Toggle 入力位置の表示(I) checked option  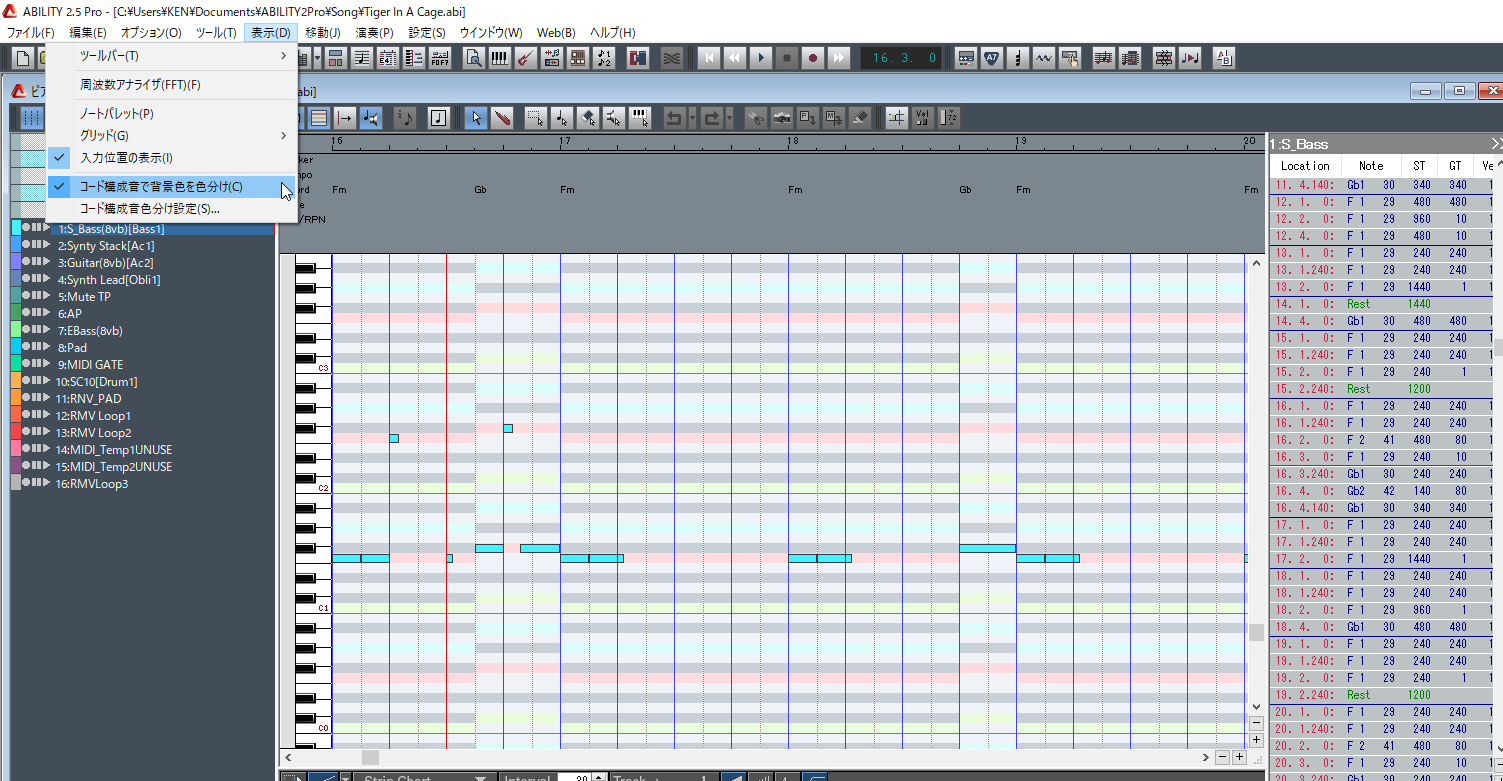172,158
